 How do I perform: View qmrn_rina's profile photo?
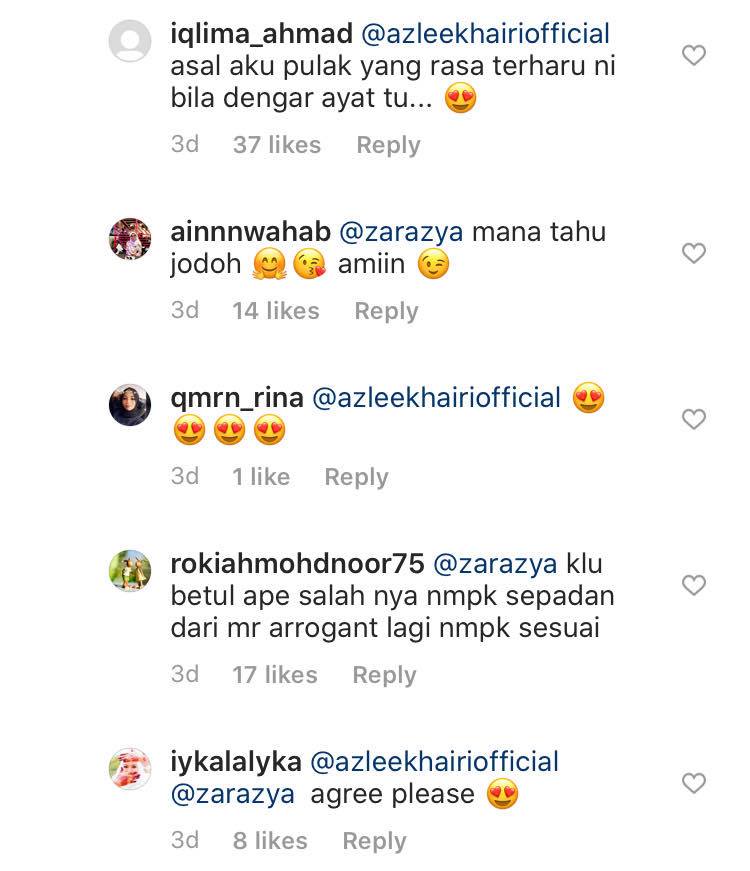pyautogui.click(x=130, y=405)
